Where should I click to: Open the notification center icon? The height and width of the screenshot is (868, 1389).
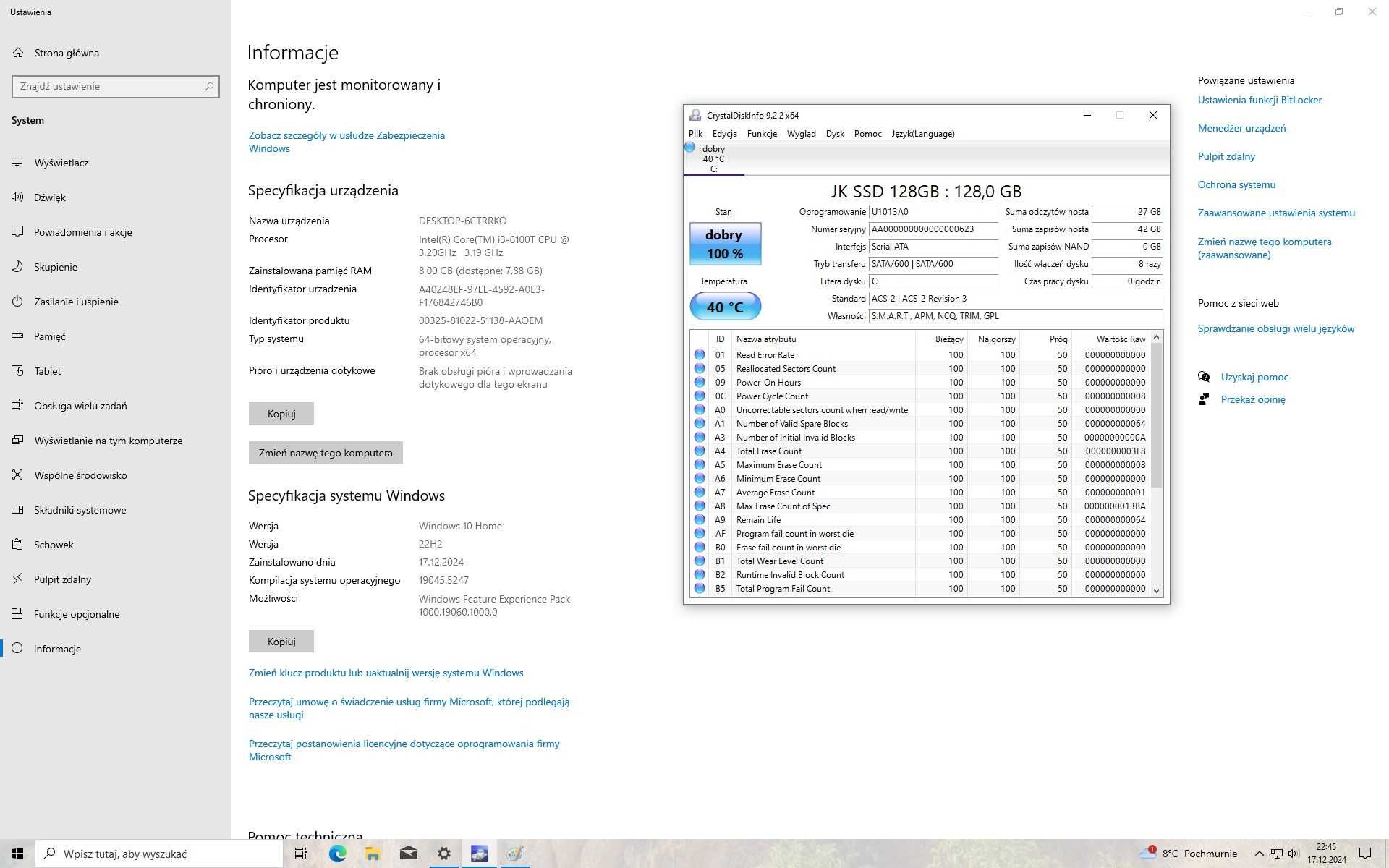coord(1365,854)
